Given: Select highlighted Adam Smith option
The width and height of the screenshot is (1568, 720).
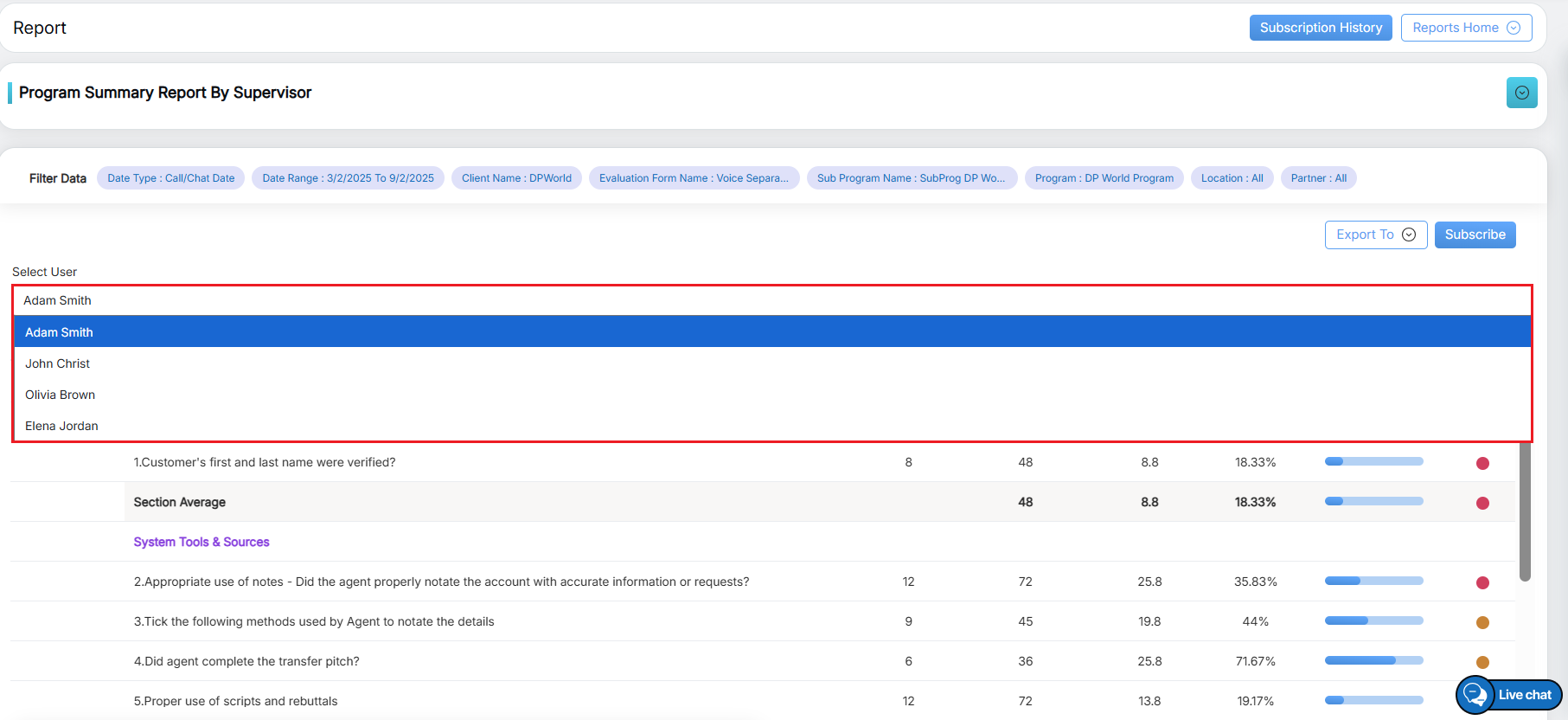Looking at the screenshot, I should pos(60,332).
